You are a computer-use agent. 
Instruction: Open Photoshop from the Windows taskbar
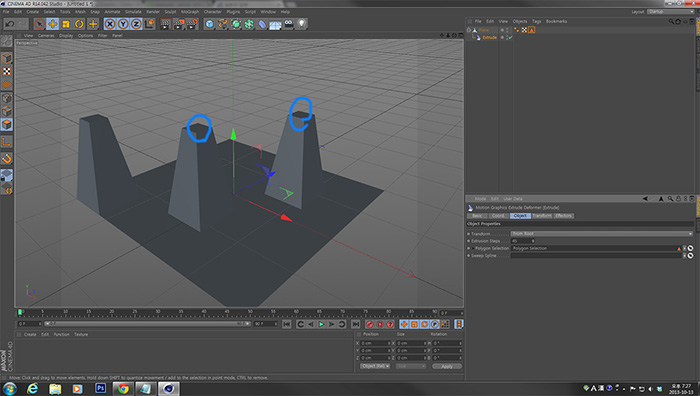pyautogui.click(x=101, y=388)
